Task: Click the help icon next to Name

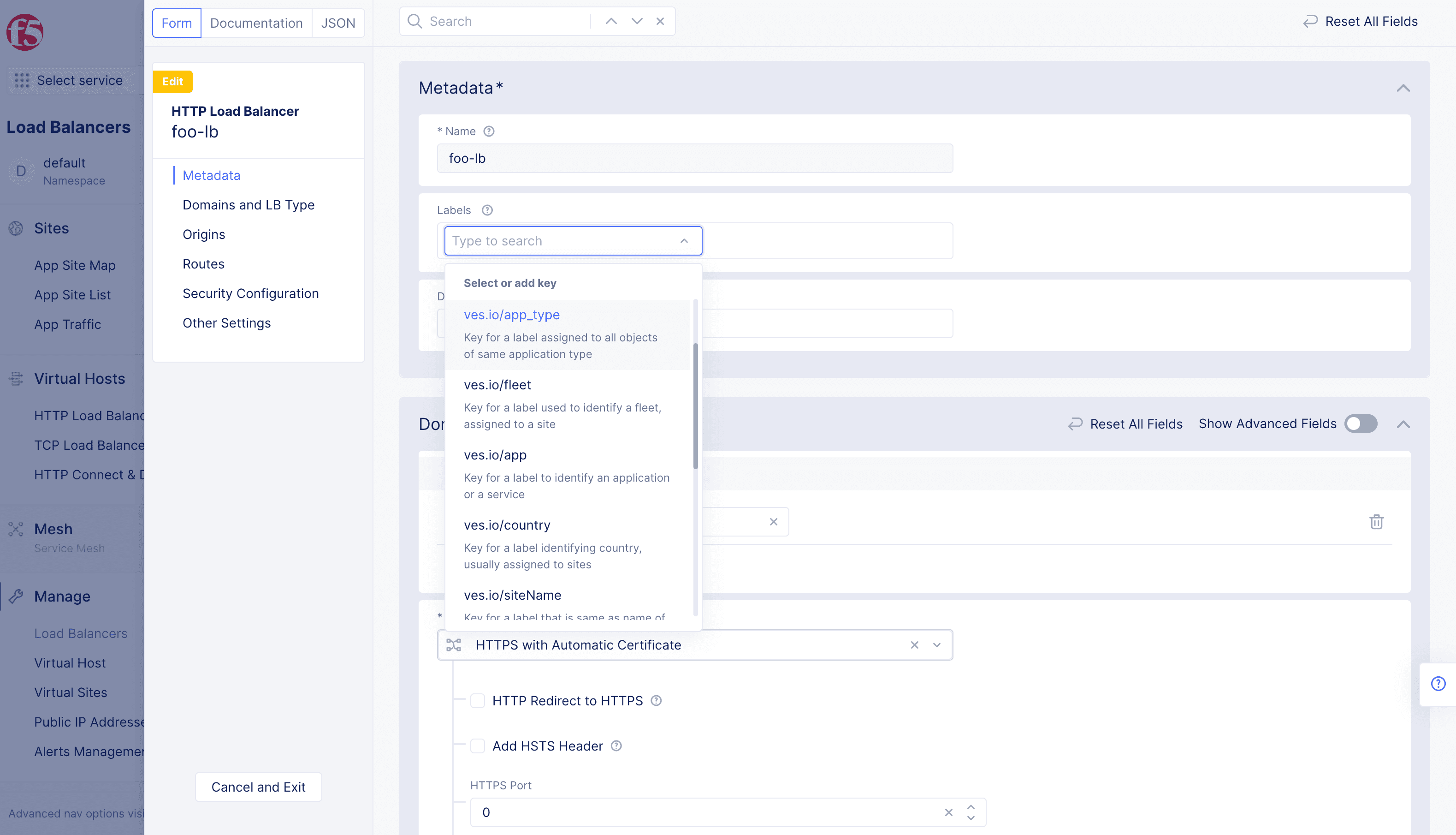Action: click(489, 131)
